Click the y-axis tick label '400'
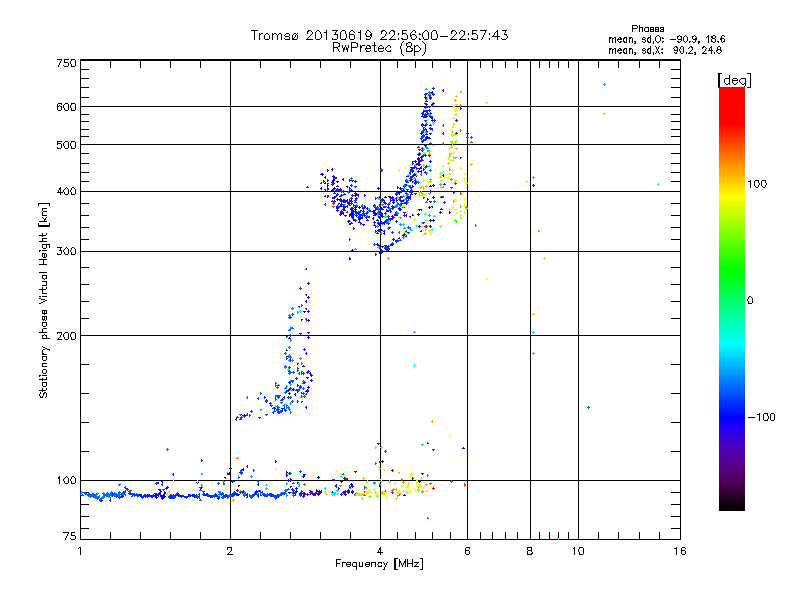Viewport: 800px width, 600px height. pyautogui.click(x=66, y=192)
